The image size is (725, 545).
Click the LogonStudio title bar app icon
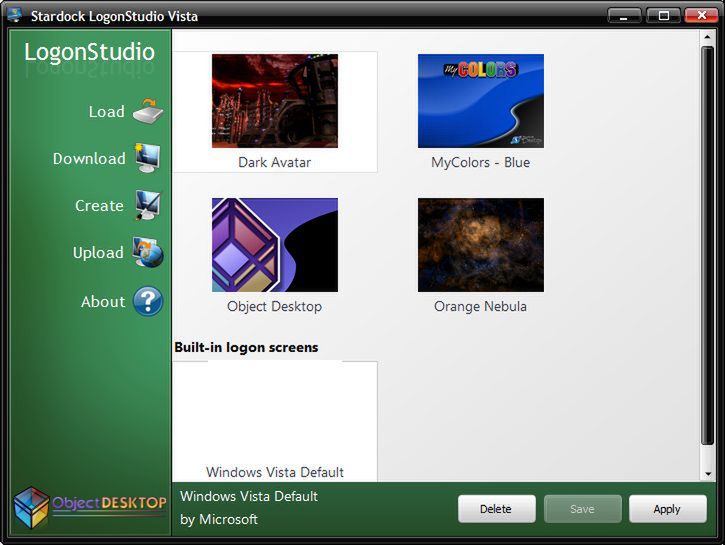[15, 15]
